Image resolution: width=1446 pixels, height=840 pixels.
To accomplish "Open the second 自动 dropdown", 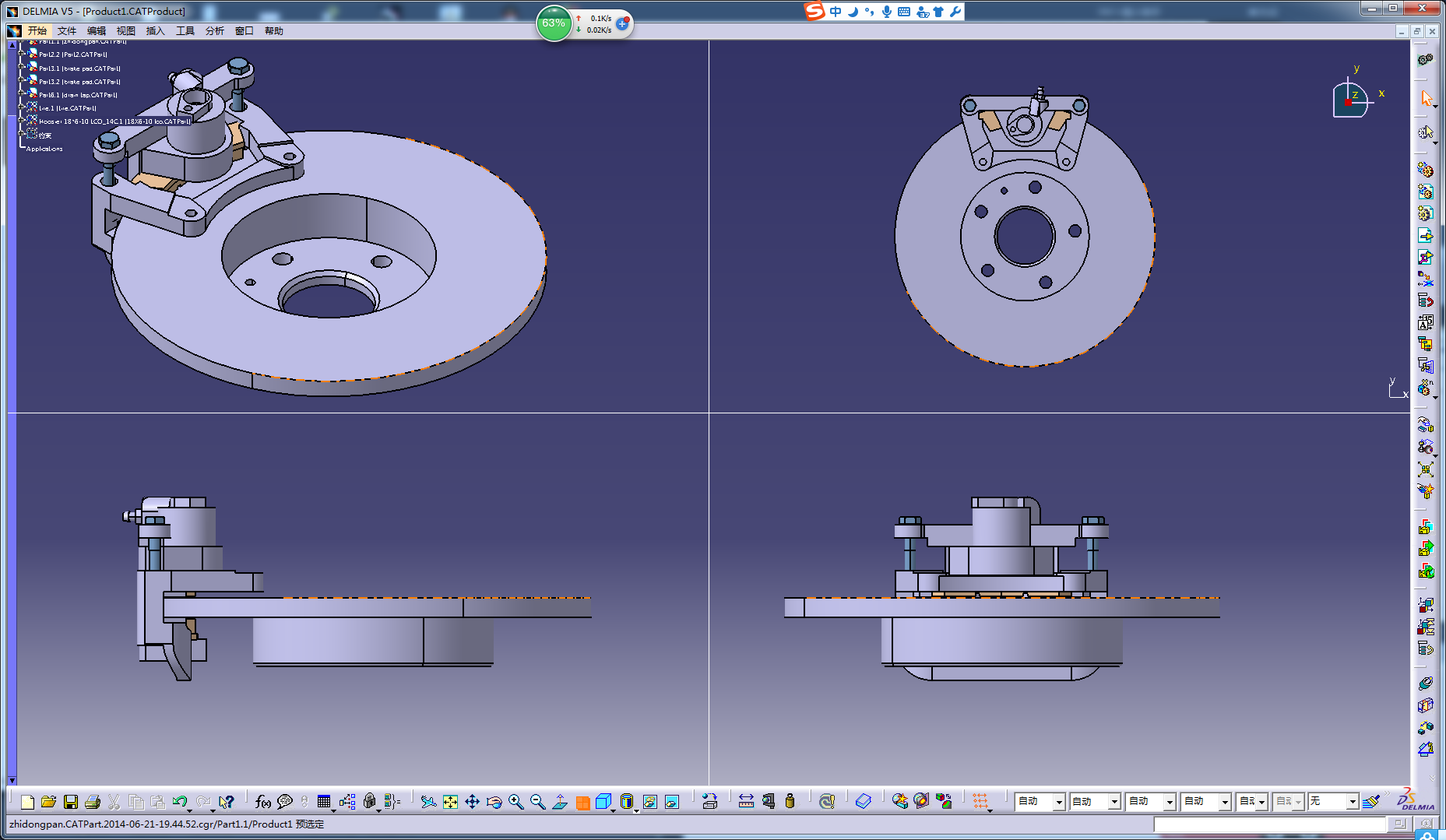I will [x=1114, y=802].
